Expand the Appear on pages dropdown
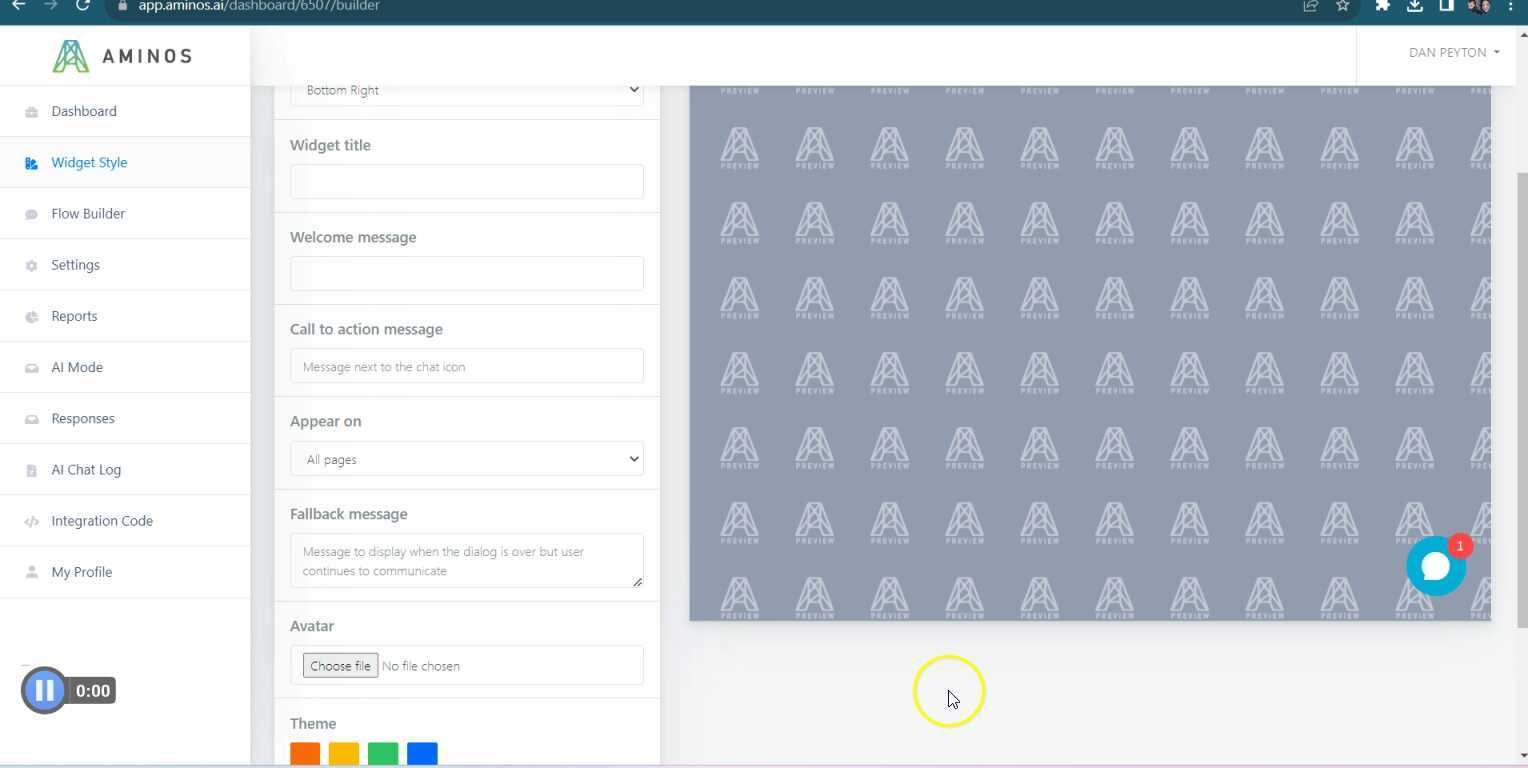 [466, 459]
